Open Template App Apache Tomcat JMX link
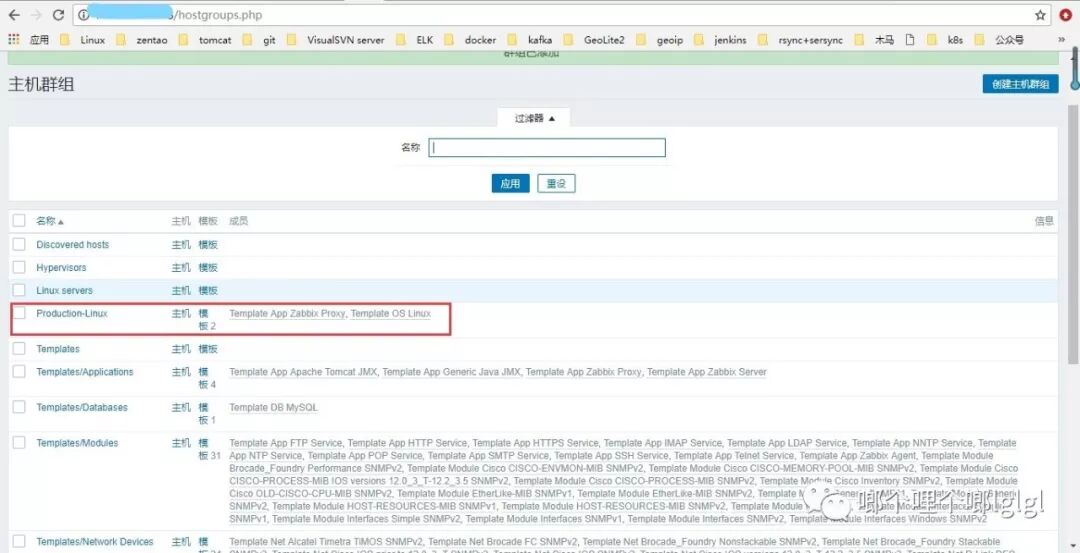This screenshot has height=553, width=1080. pyautogui.click(x=303, y=372)
